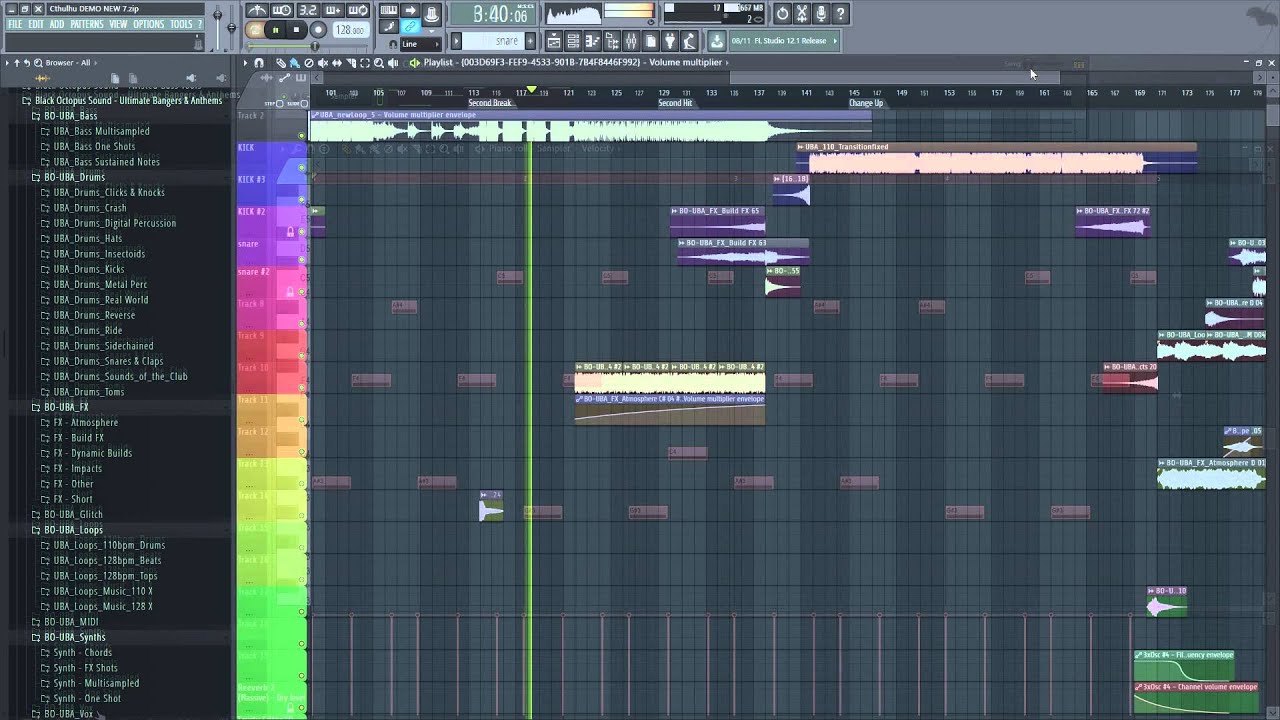Enable the metronome icon

point(257,11)
